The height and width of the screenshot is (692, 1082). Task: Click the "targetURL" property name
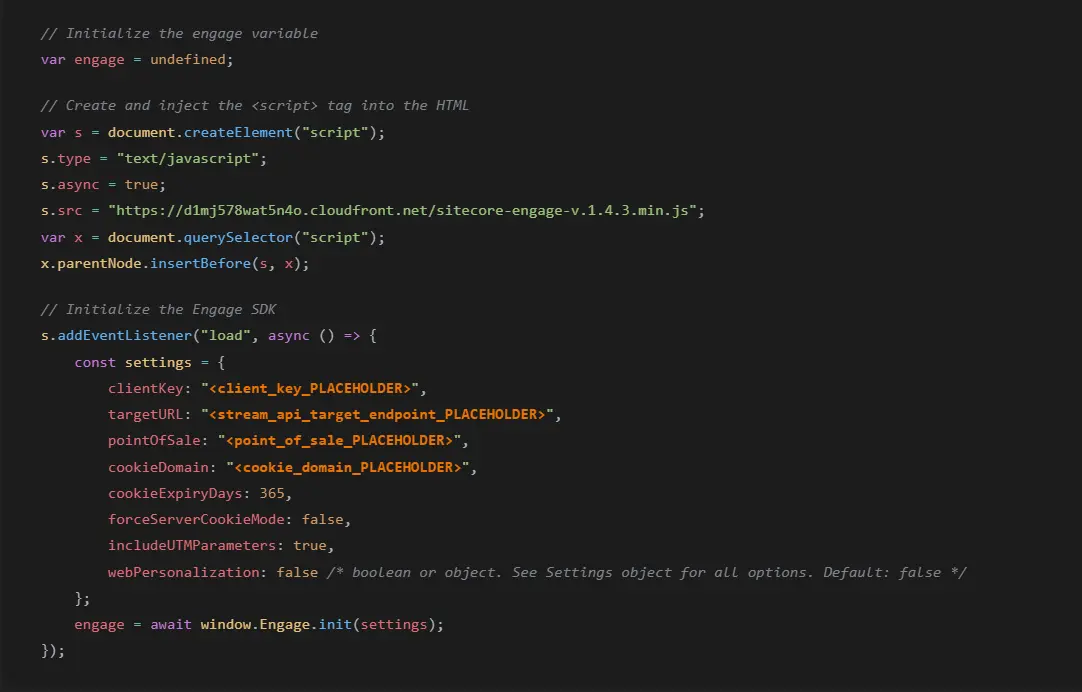(x=146, y=415)
